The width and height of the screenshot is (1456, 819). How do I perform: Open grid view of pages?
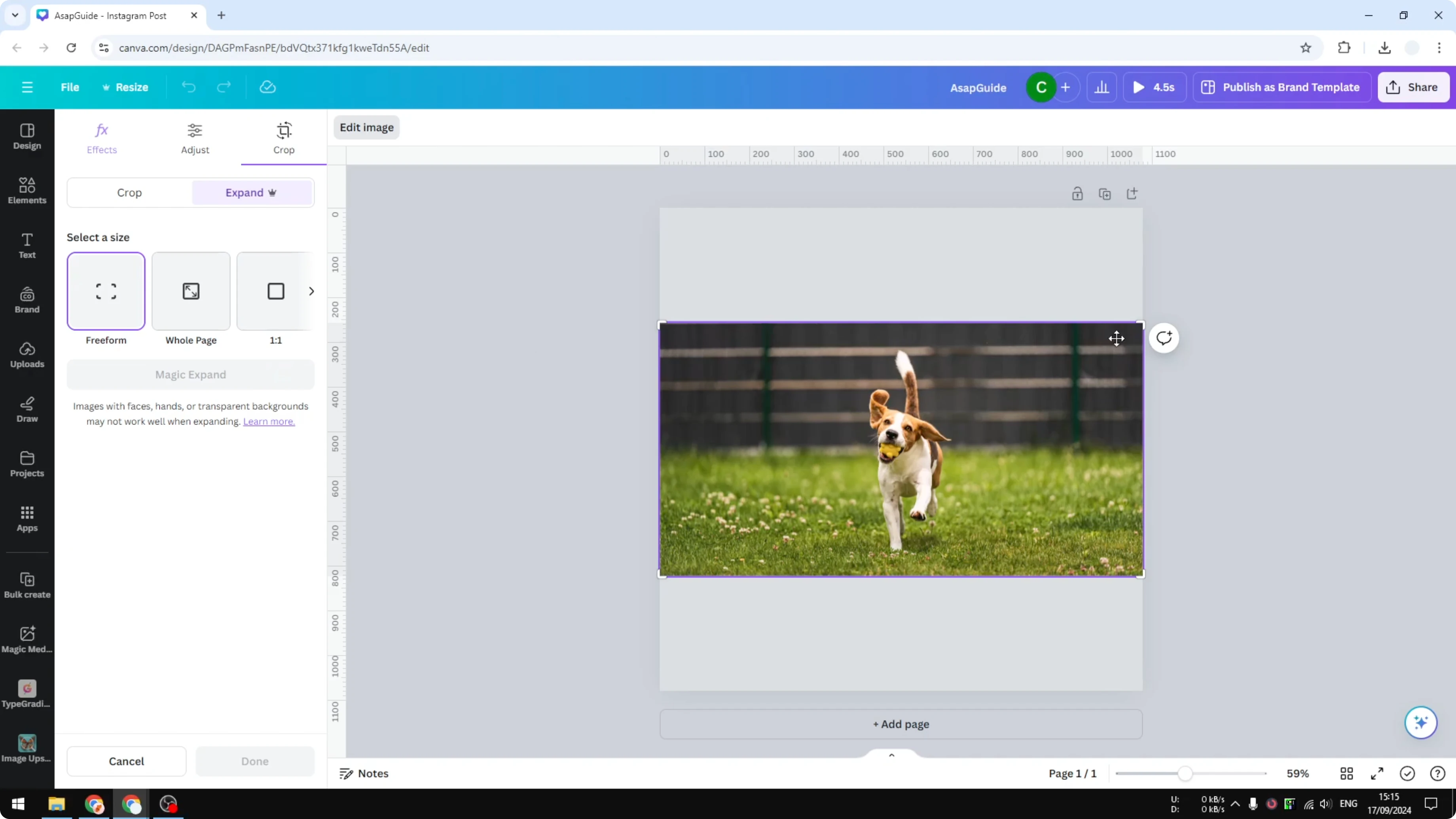[x=1347, y=773]
